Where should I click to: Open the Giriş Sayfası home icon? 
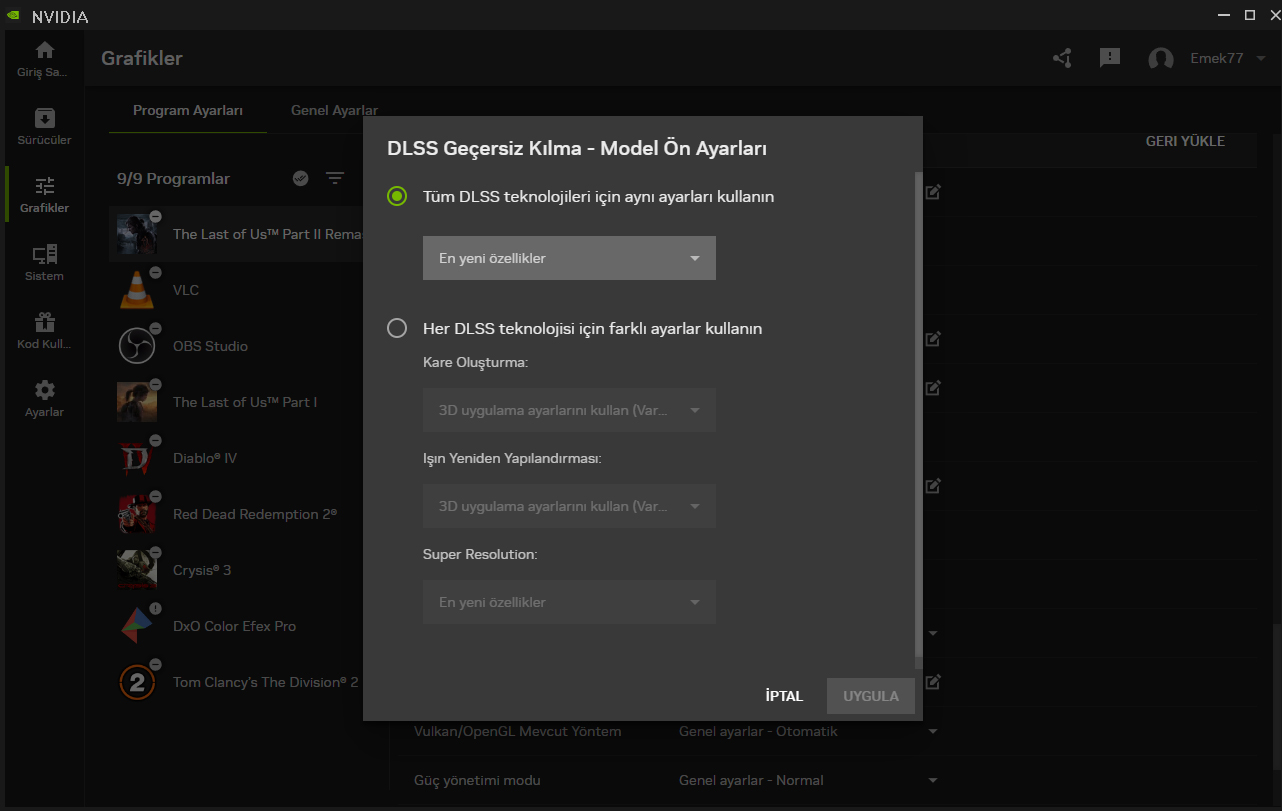pos(44,50)
